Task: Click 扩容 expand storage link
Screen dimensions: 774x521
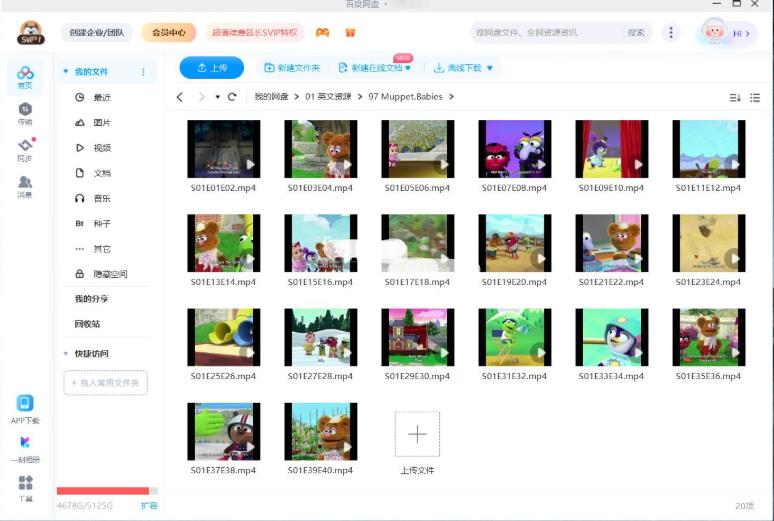Action: tap(149, 506)
